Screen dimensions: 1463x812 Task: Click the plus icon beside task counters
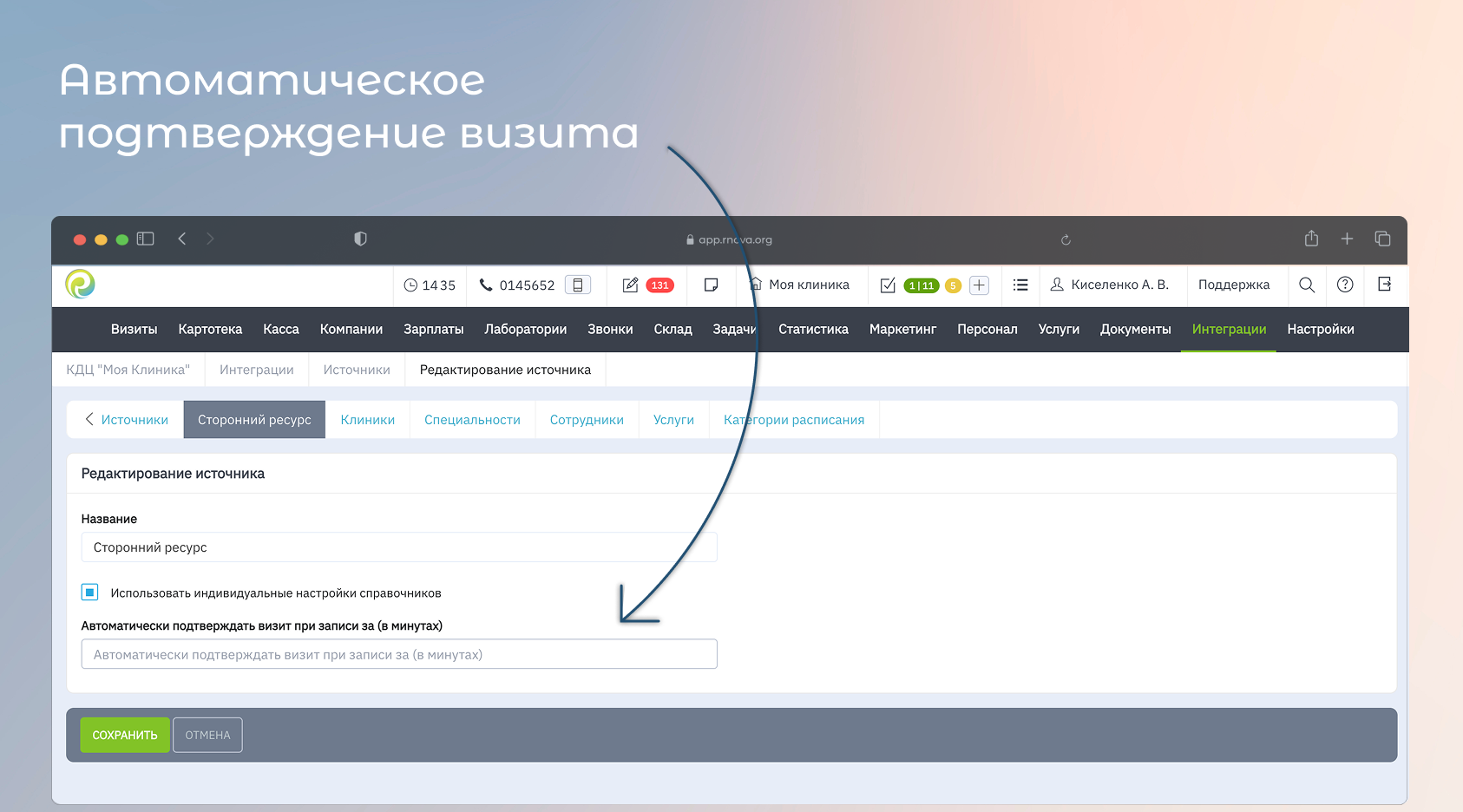click(979, 285)
